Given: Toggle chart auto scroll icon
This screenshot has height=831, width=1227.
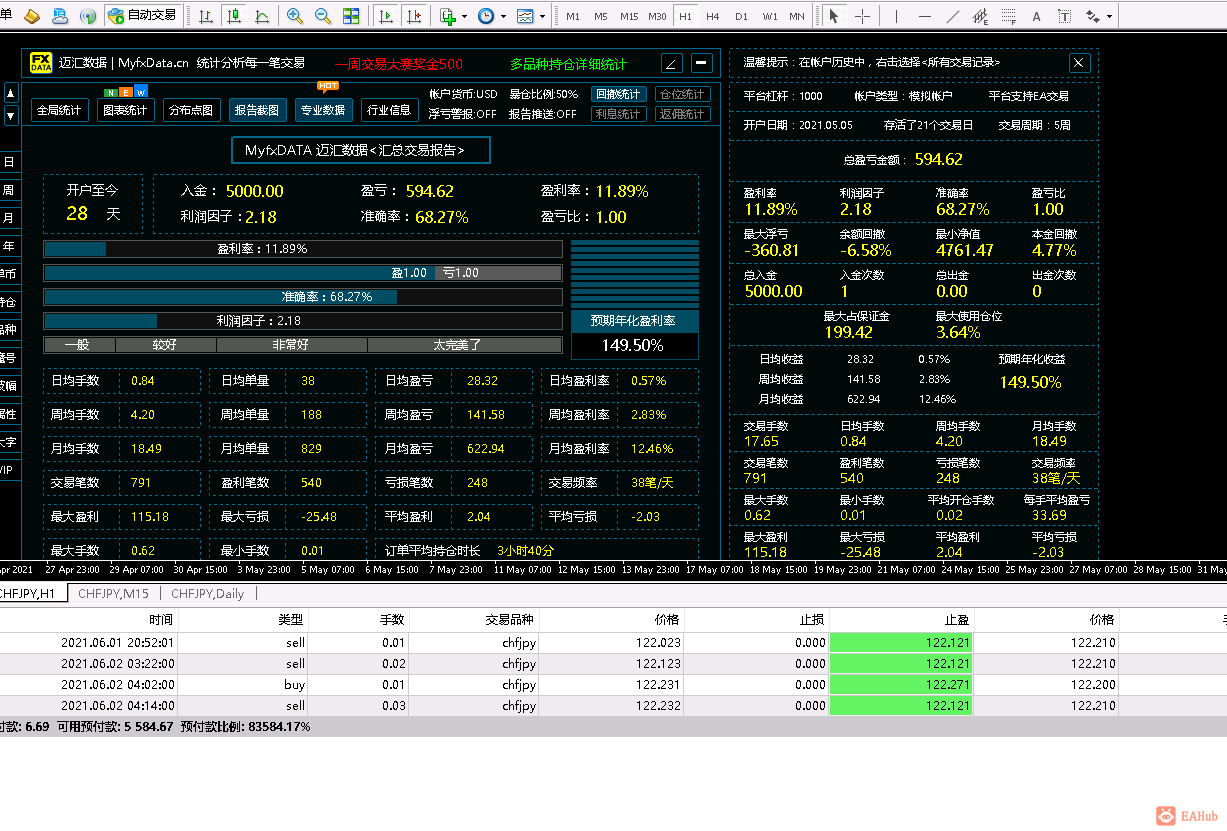Looking at the screenshot, I should click(386, 16).
